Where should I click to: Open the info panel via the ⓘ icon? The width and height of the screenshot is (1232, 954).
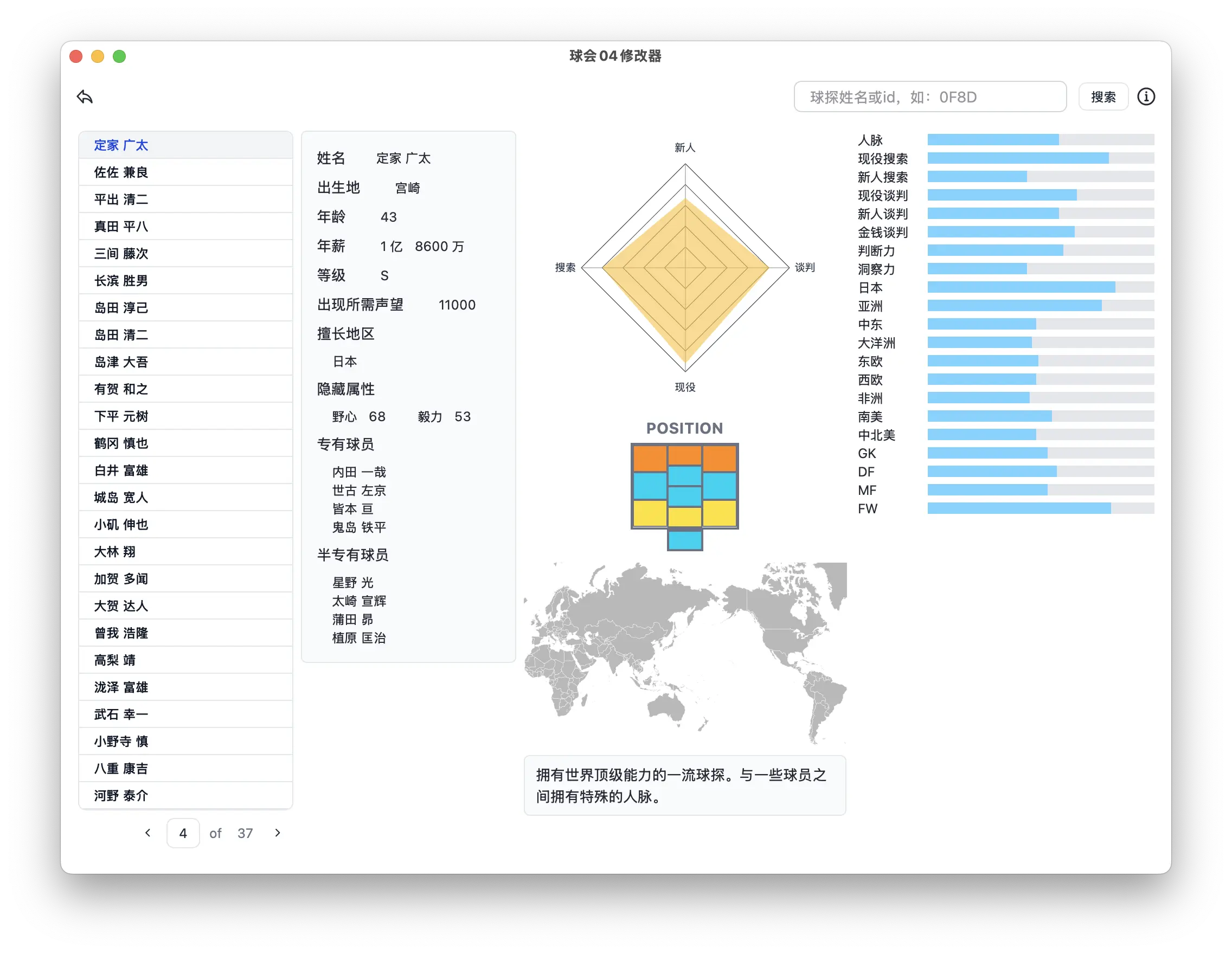pos(1146,96)
